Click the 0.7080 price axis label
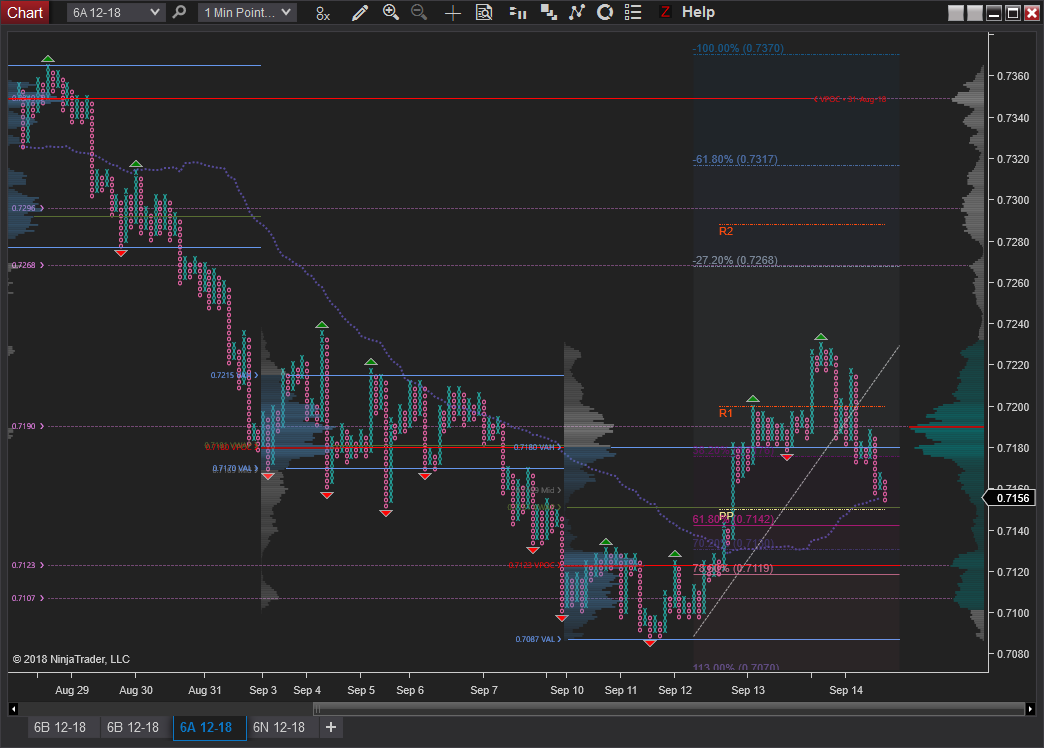The width and height of the screenshot is (1044, 748). pos(1013,654)
